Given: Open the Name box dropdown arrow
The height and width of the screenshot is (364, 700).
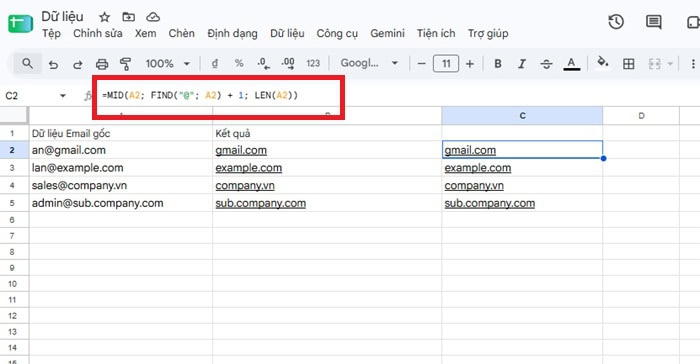Looking at the screenshot, I should (62, 96).
